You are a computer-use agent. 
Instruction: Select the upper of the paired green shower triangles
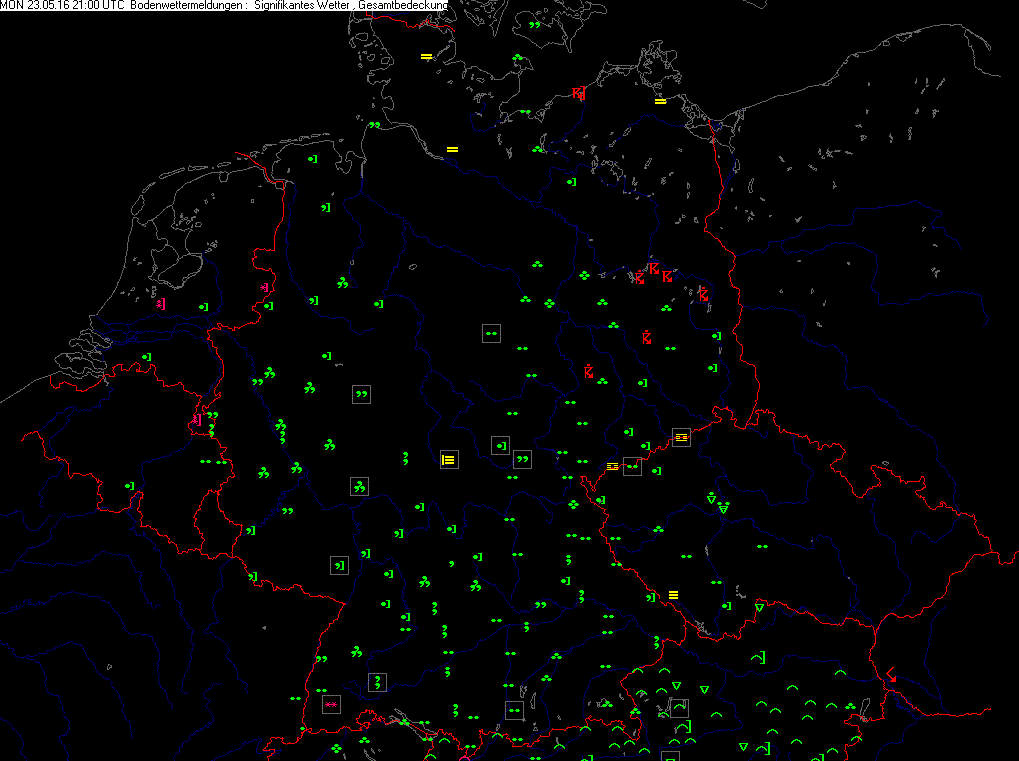pos(710,497)
